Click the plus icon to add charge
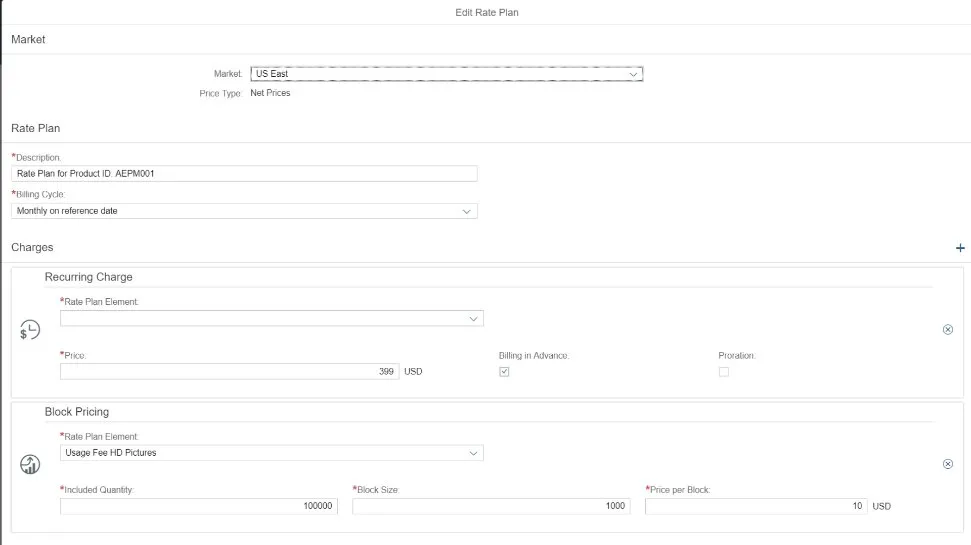This screenshot has height=545, width=971. 960,248
